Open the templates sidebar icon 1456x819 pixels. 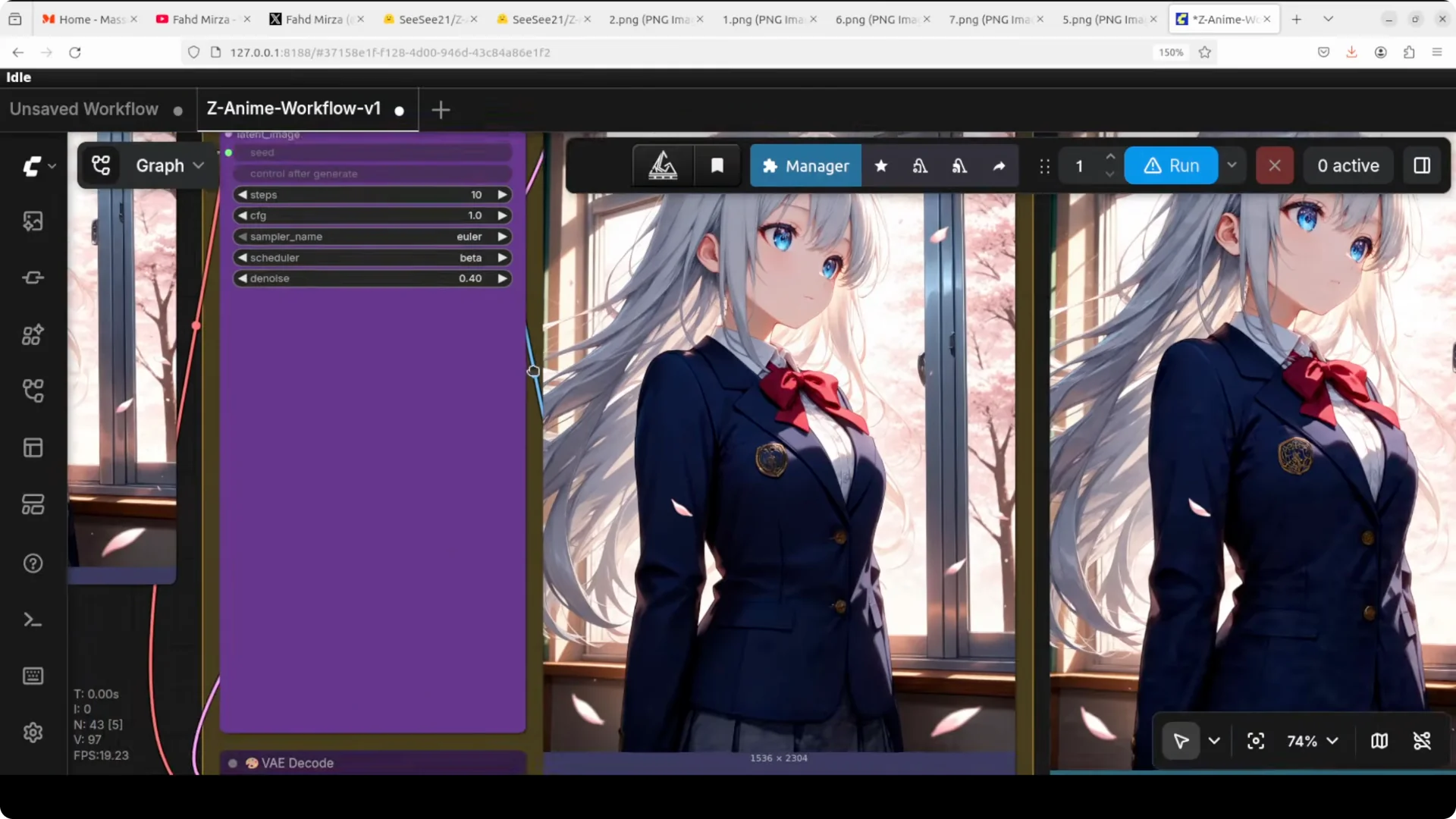pyautogui.click(x=33, y=505)
